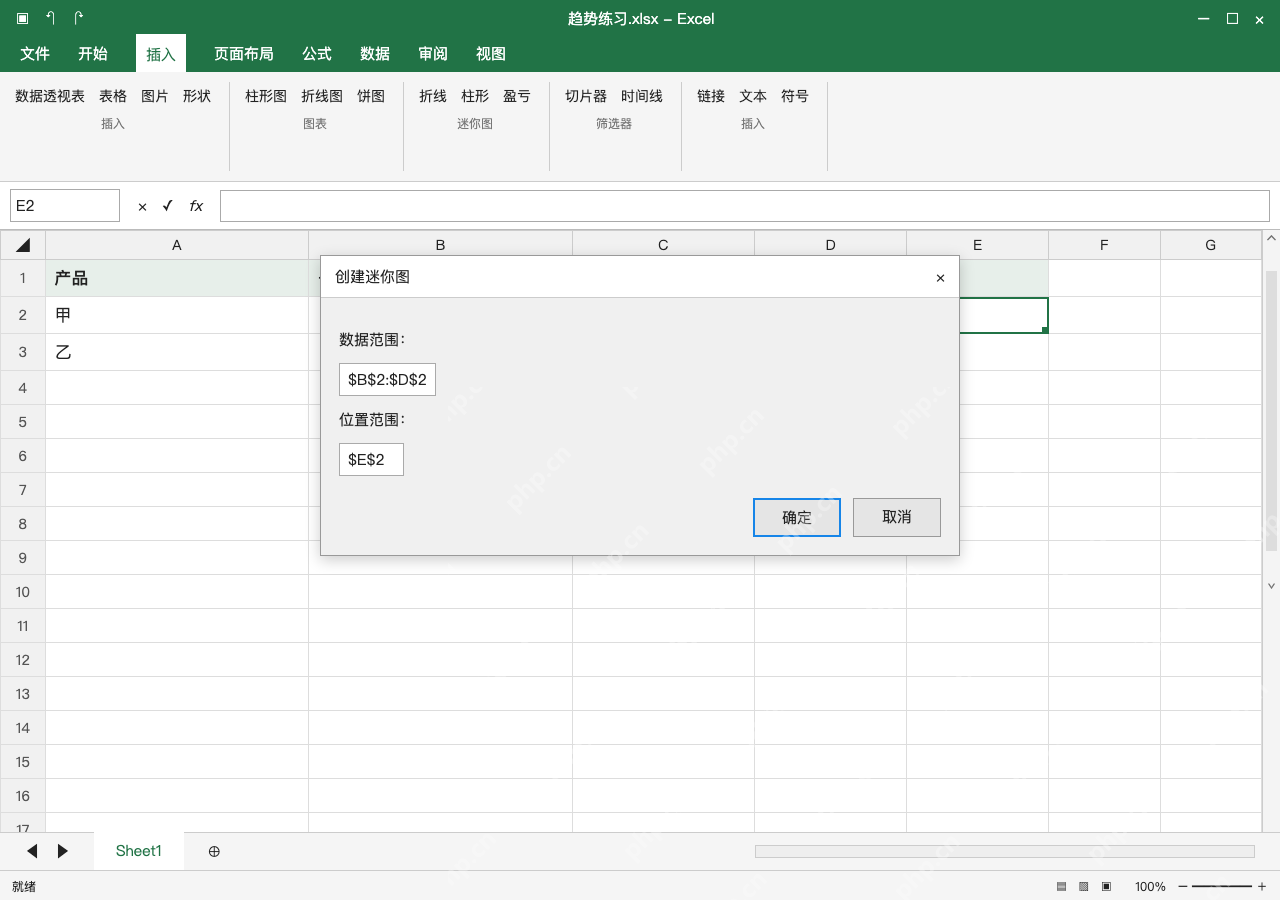1280x900 pixels.
Task: Insert a 饼图 chart
Action: tap(371, 96)
